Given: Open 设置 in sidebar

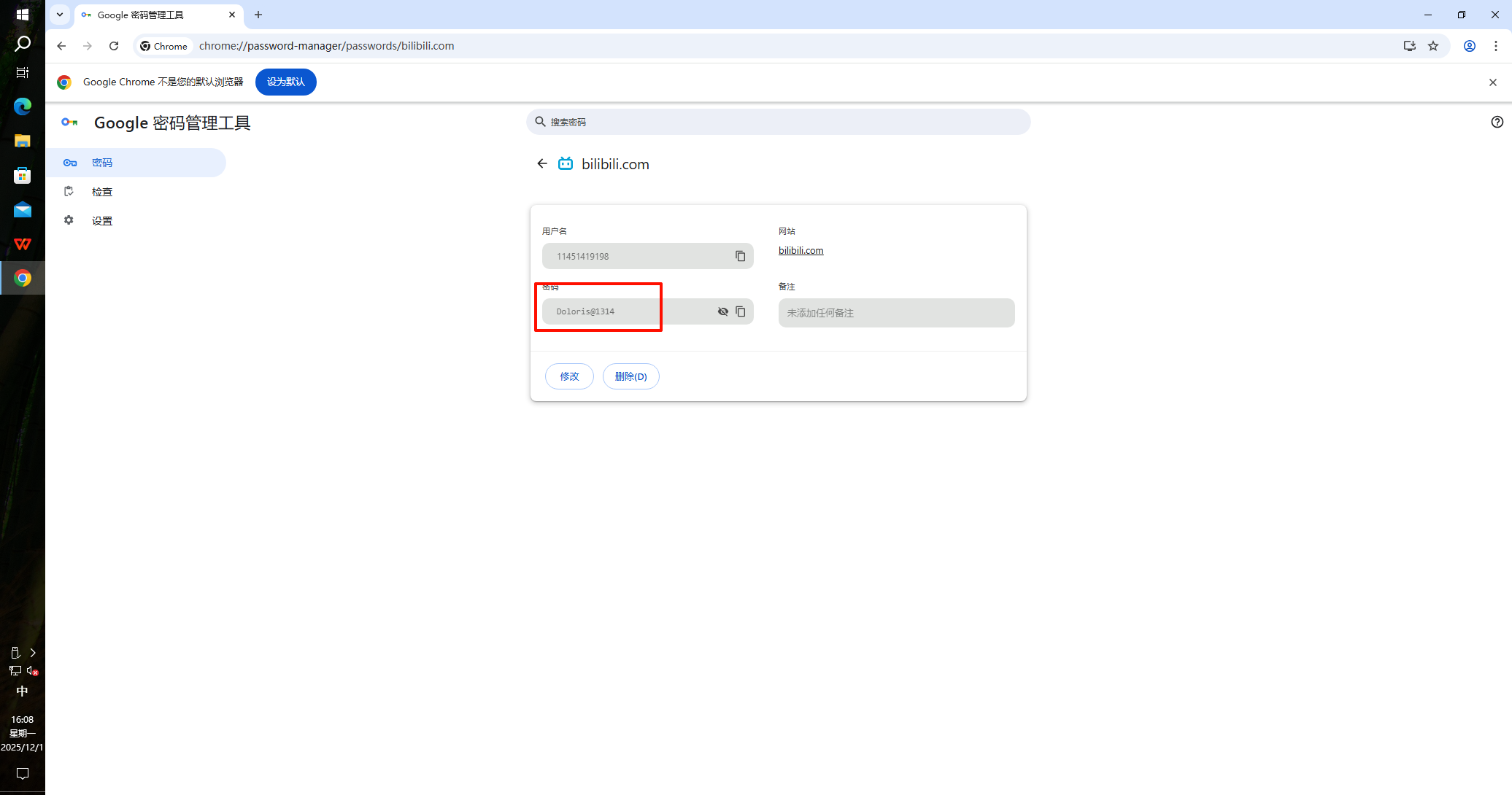Looking at the screenshot, I should click(102, 221).
